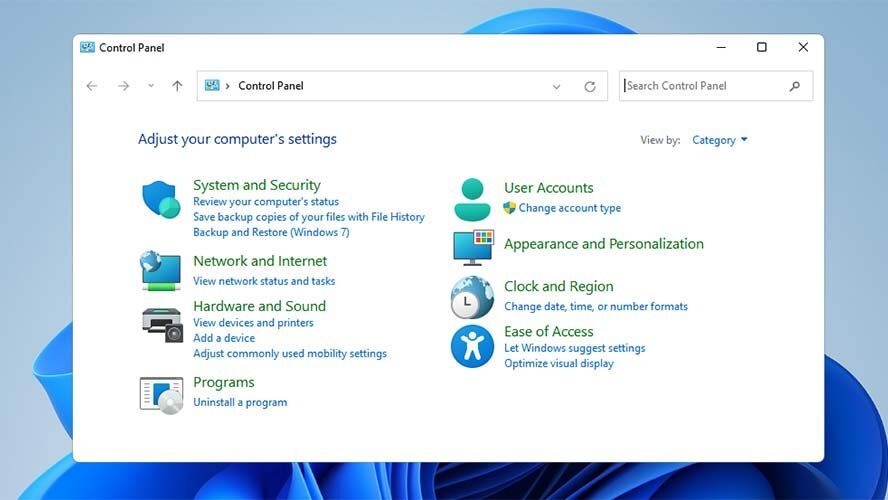The image size is (888, 500).
Task: Open the Network and Internet globe icon
Action: point(160,270)
